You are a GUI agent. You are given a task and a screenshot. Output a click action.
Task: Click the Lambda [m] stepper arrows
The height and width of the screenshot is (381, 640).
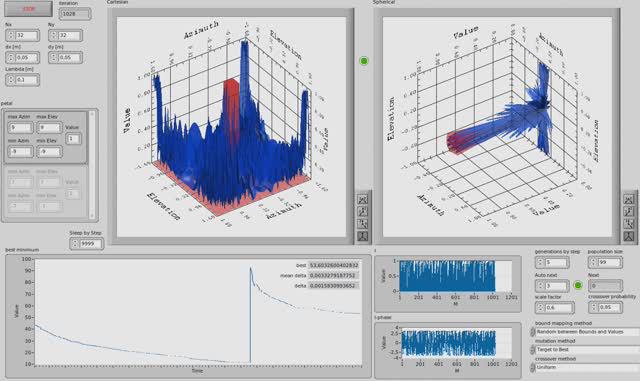(11, 80)
